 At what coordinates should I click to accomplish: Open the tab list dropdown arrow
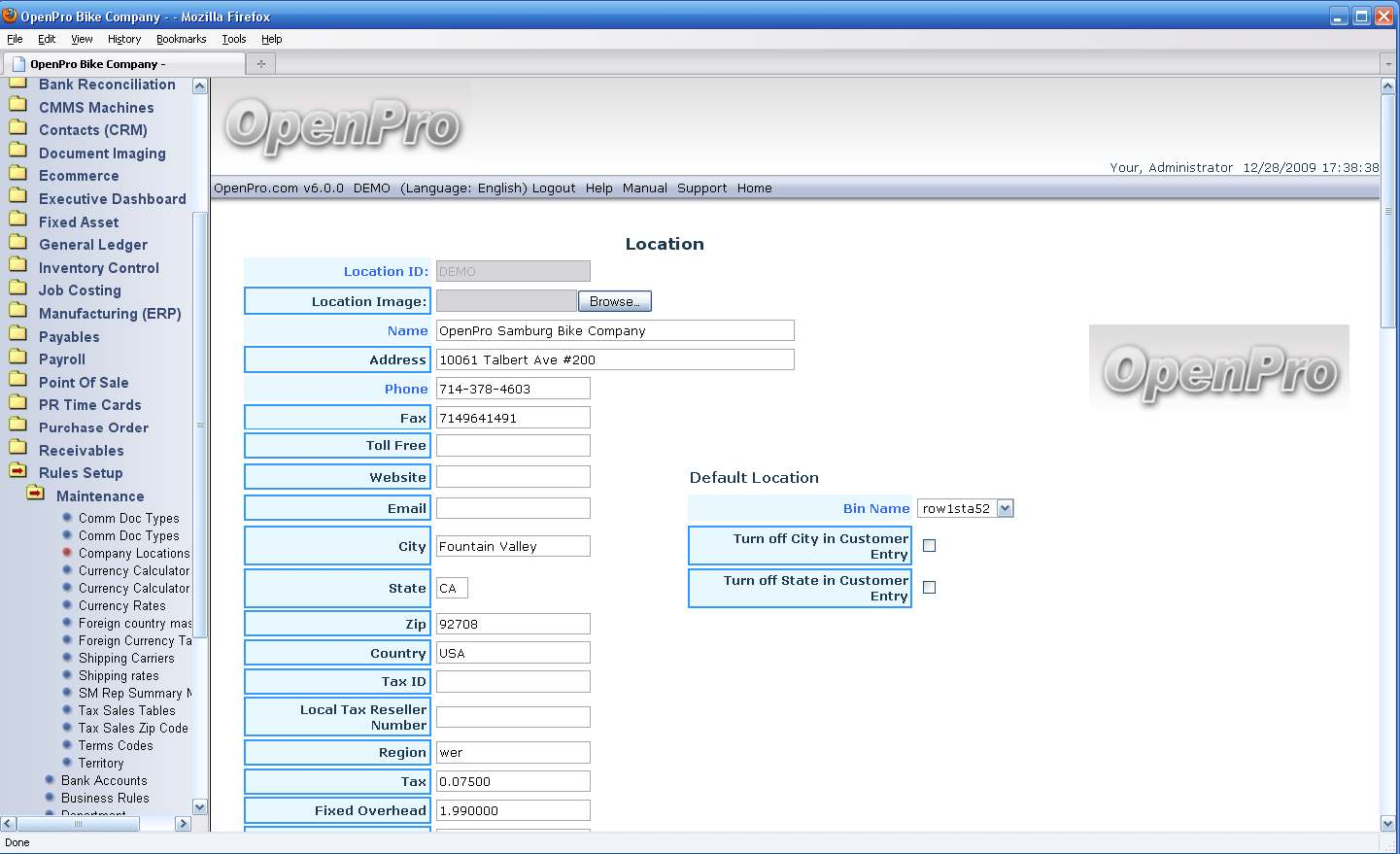click(1387, 64)
